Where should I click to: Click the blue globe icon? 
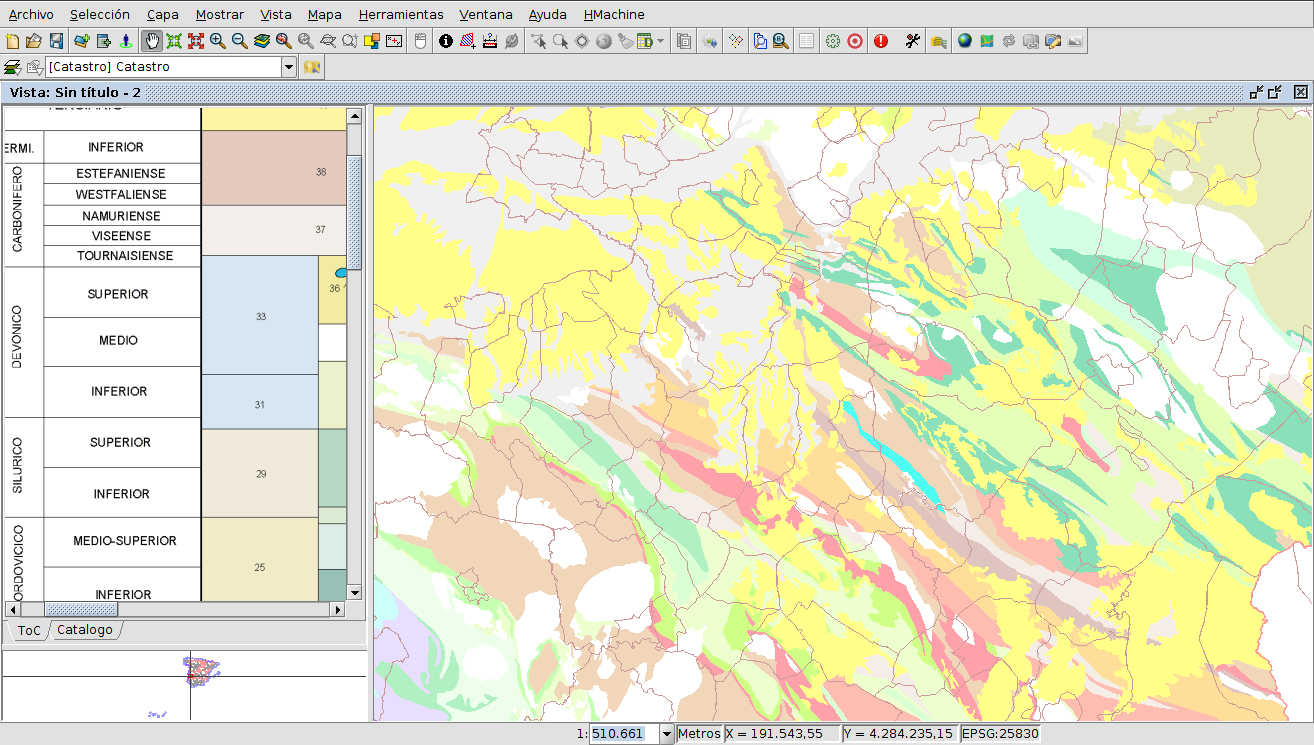tap(964, 41)
